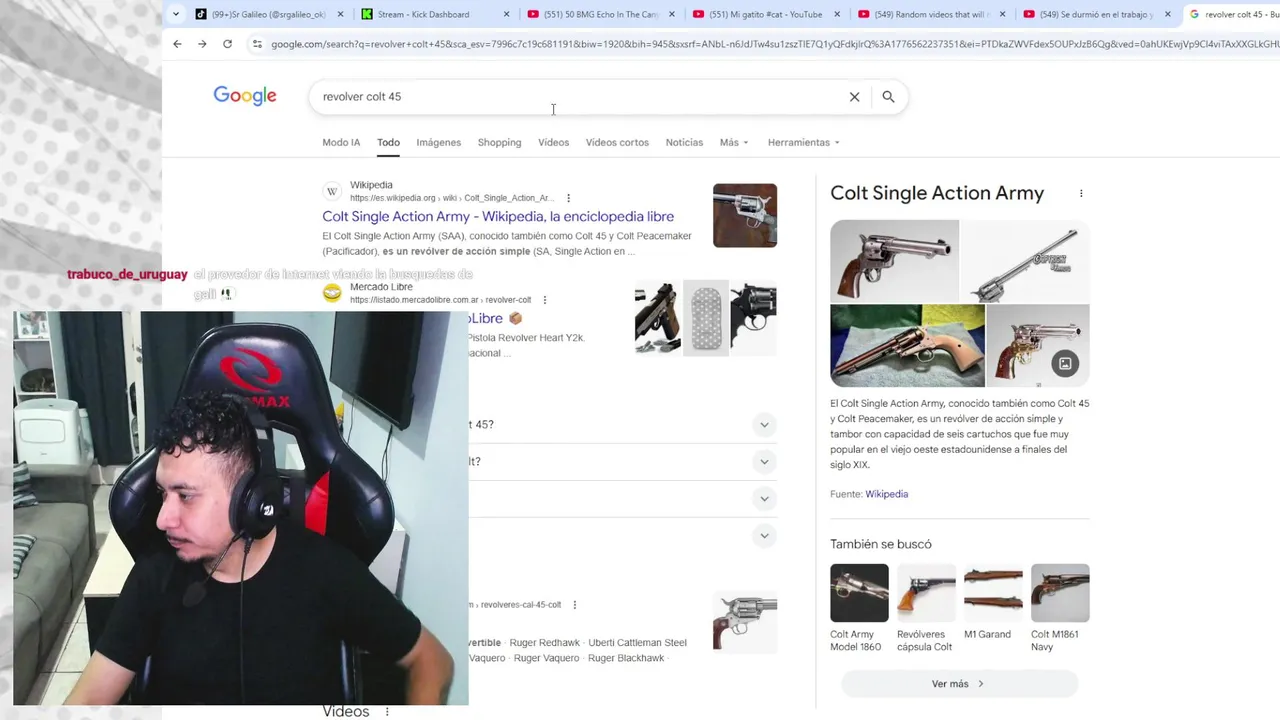Click the long-barrel revolver panel image

click(1025, 261)
